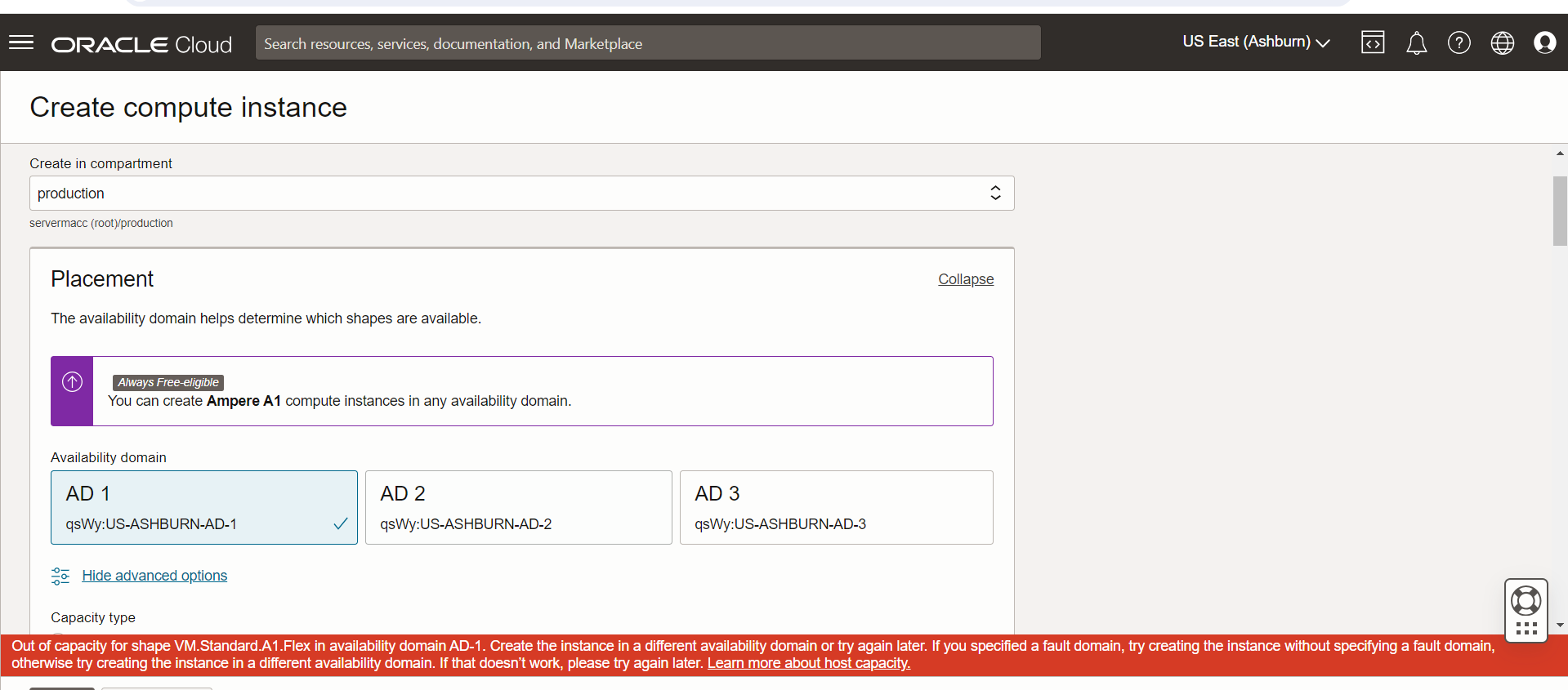Screen dimensions: 1568x690
Task: Click the Create in compartment label
Action: pos(101,163)
